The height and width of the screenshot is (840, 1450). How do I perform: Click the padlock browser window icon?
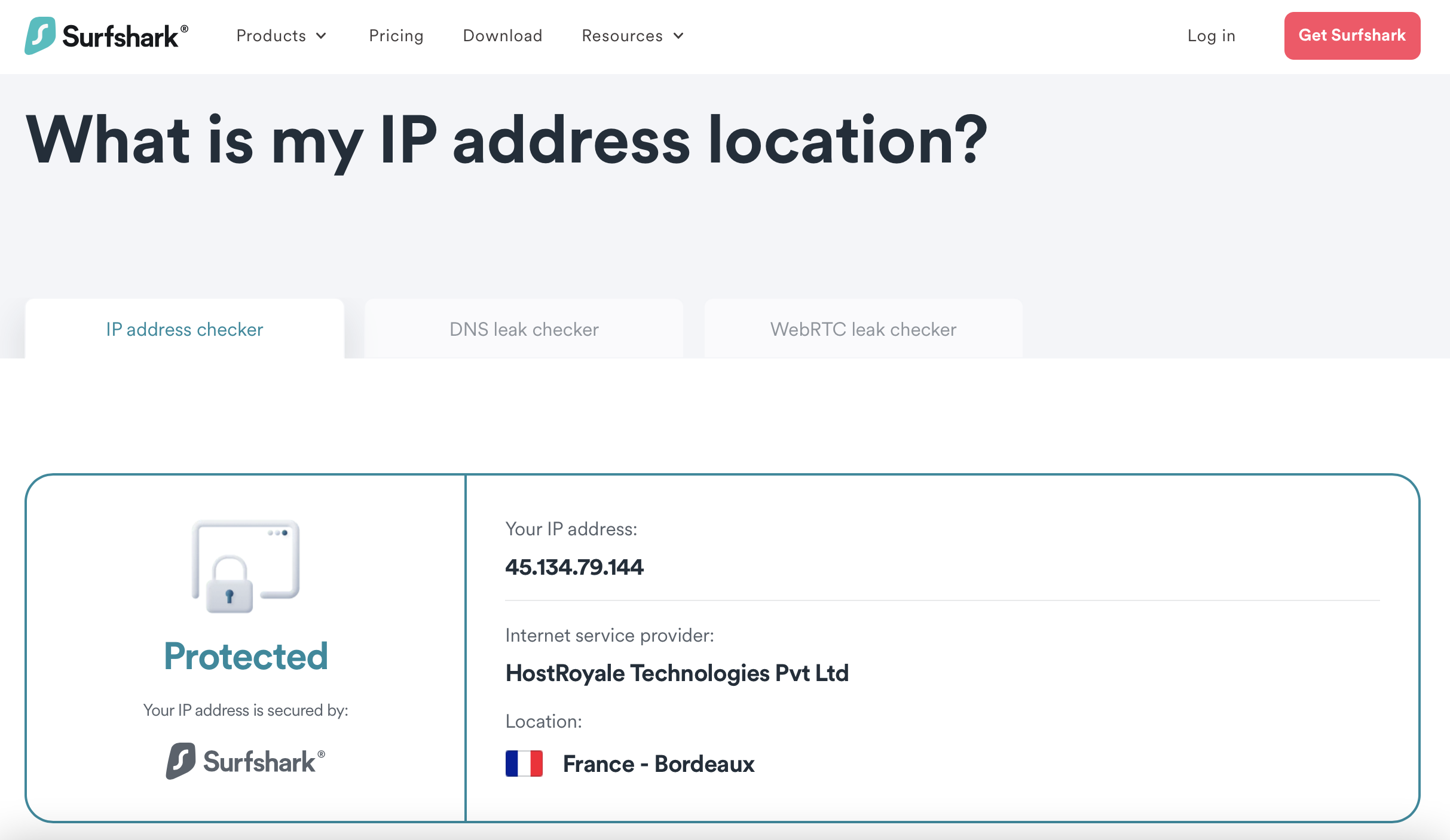(x=245, y=566)
